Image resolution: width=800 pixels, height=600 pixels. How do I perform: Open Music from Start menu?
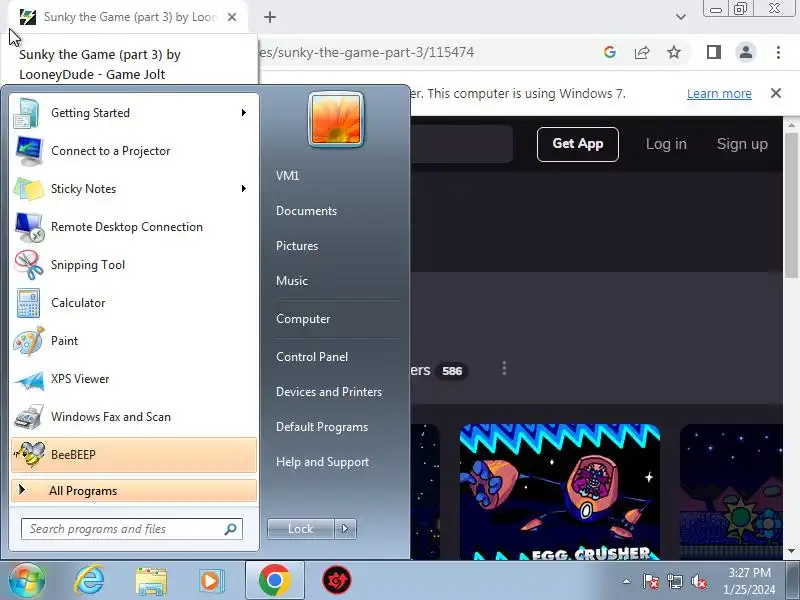(x=292, y=281)
